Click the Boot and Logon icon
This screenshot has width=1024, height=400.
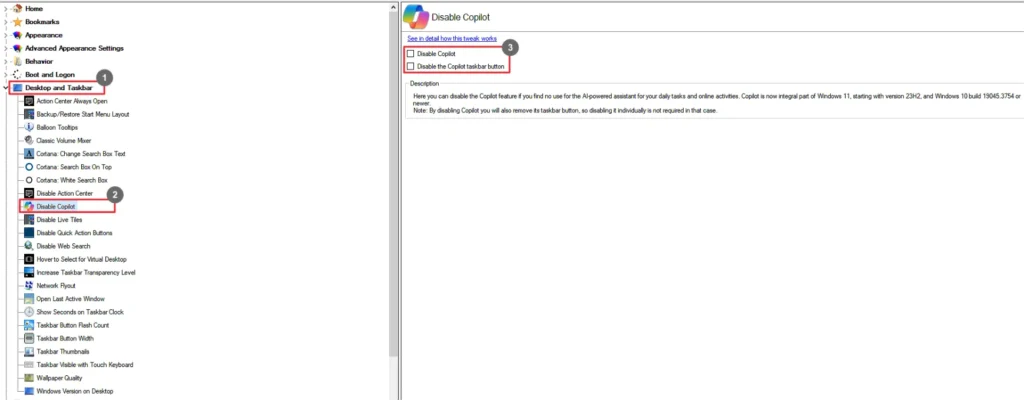17,75
